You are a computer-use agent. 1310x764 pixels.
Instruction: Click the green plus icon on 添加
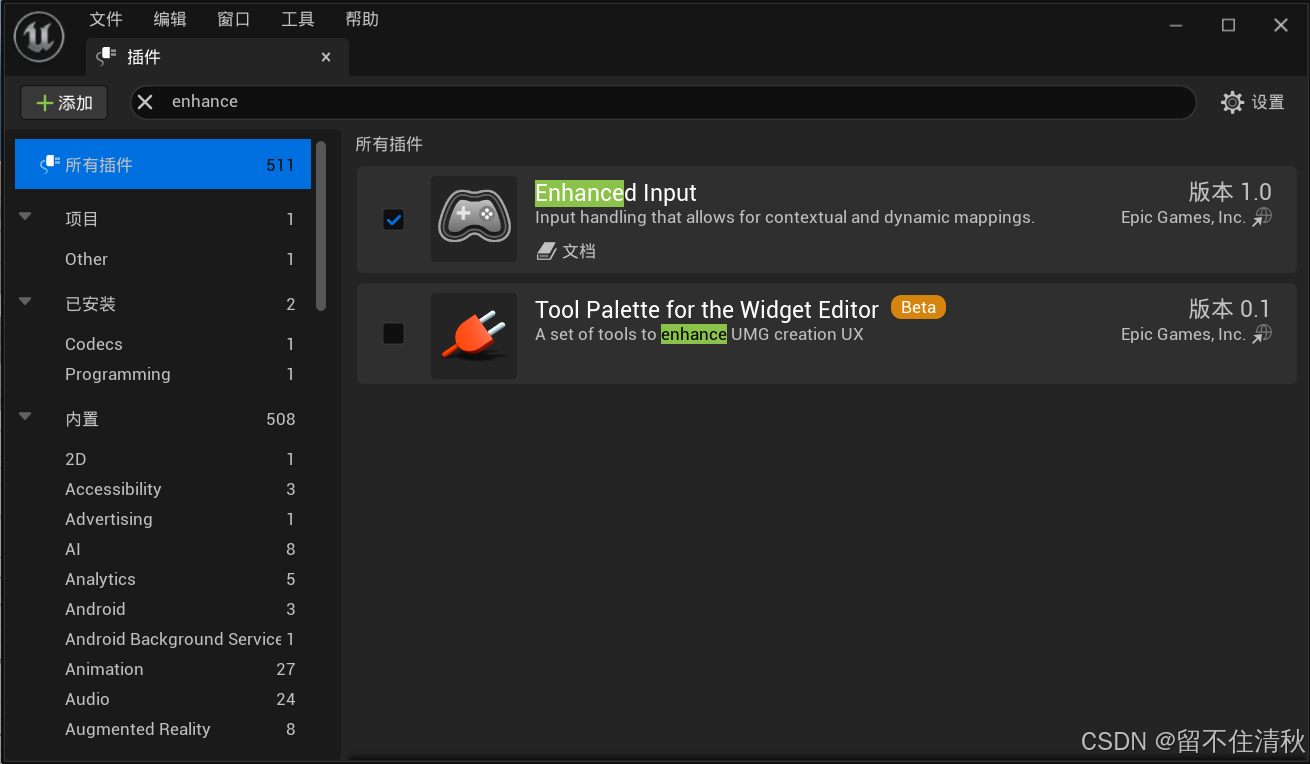(x=44, y=103)
